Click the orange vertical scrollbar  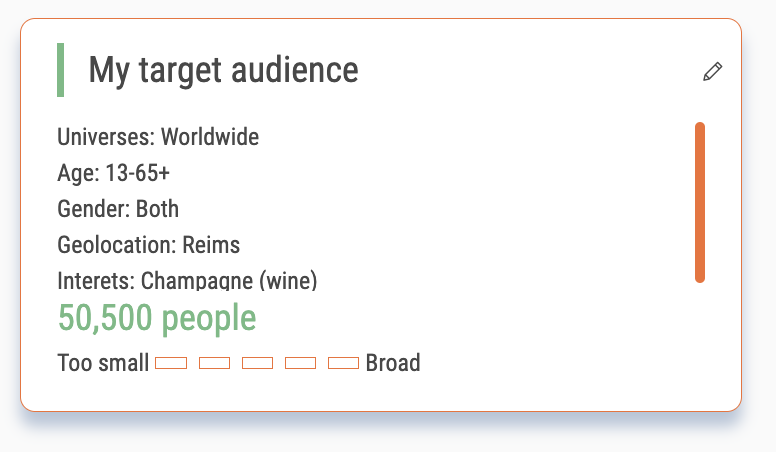tap(700, 202)
